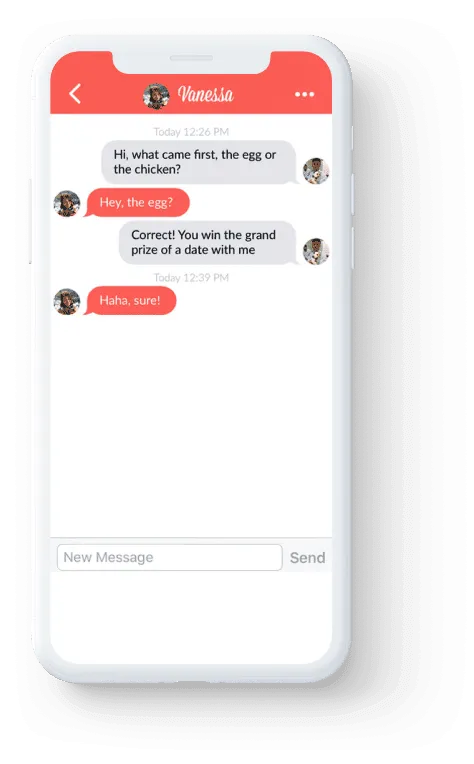Tap the Send button

[x=307, y=557]
